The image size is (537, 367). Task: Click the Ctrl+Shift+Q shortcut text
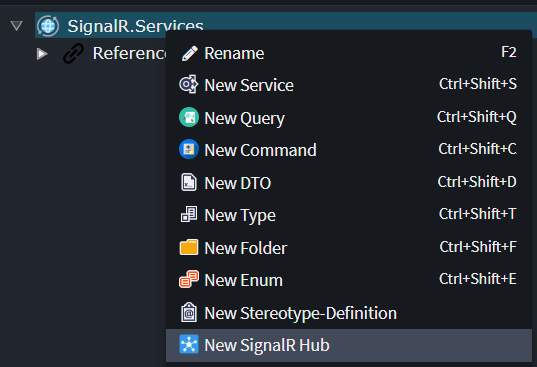coord(477,117)
